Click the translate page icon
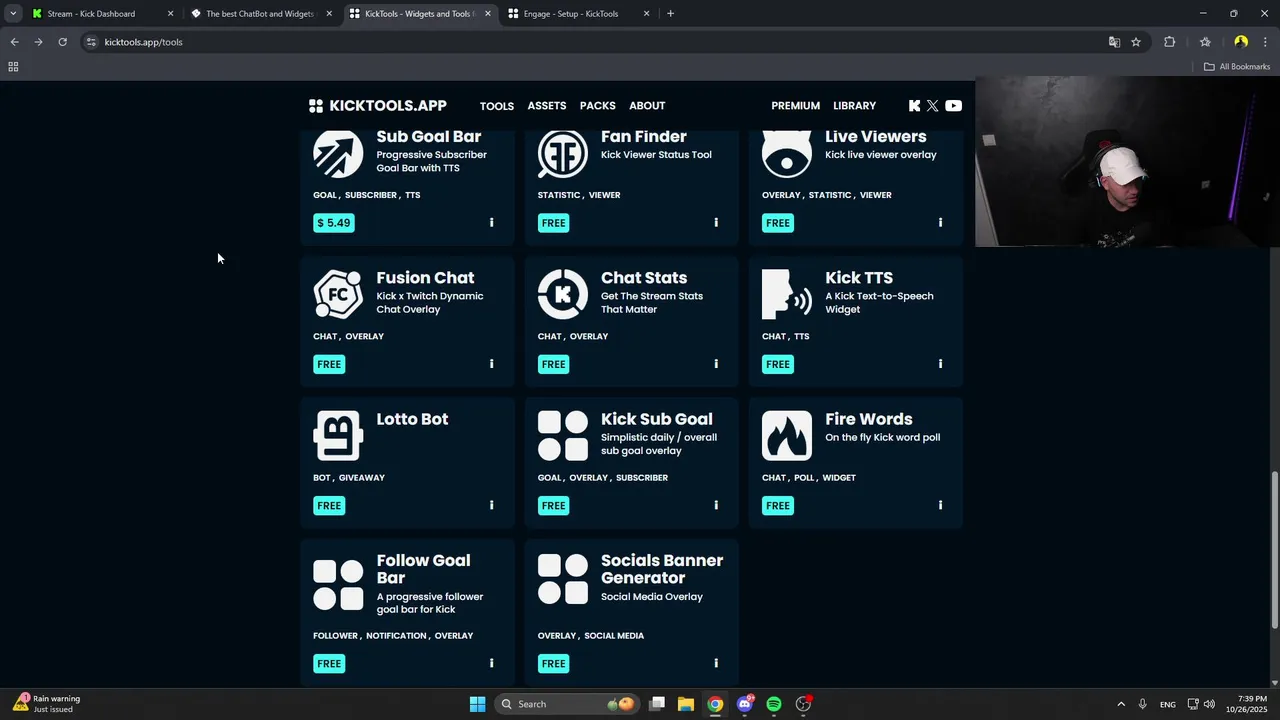Viewport: 1280px width, 720px height. point(1114,42)
